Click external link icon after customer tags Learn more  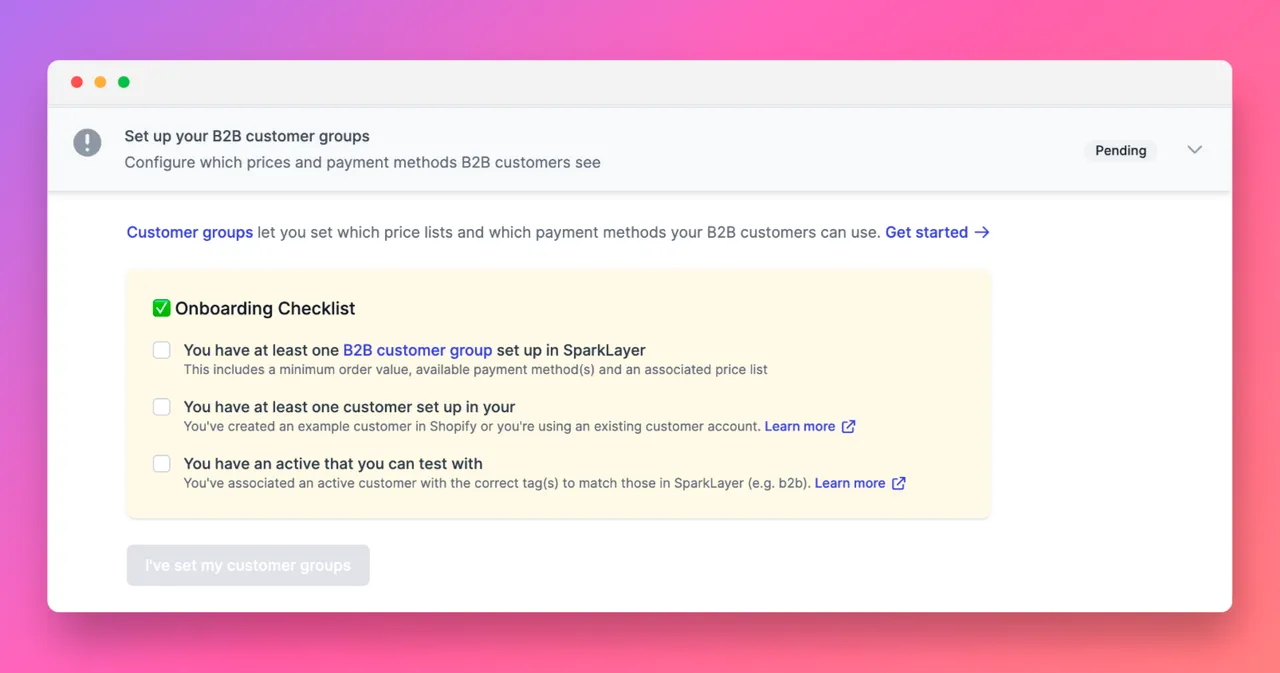[x=898, y=483]
